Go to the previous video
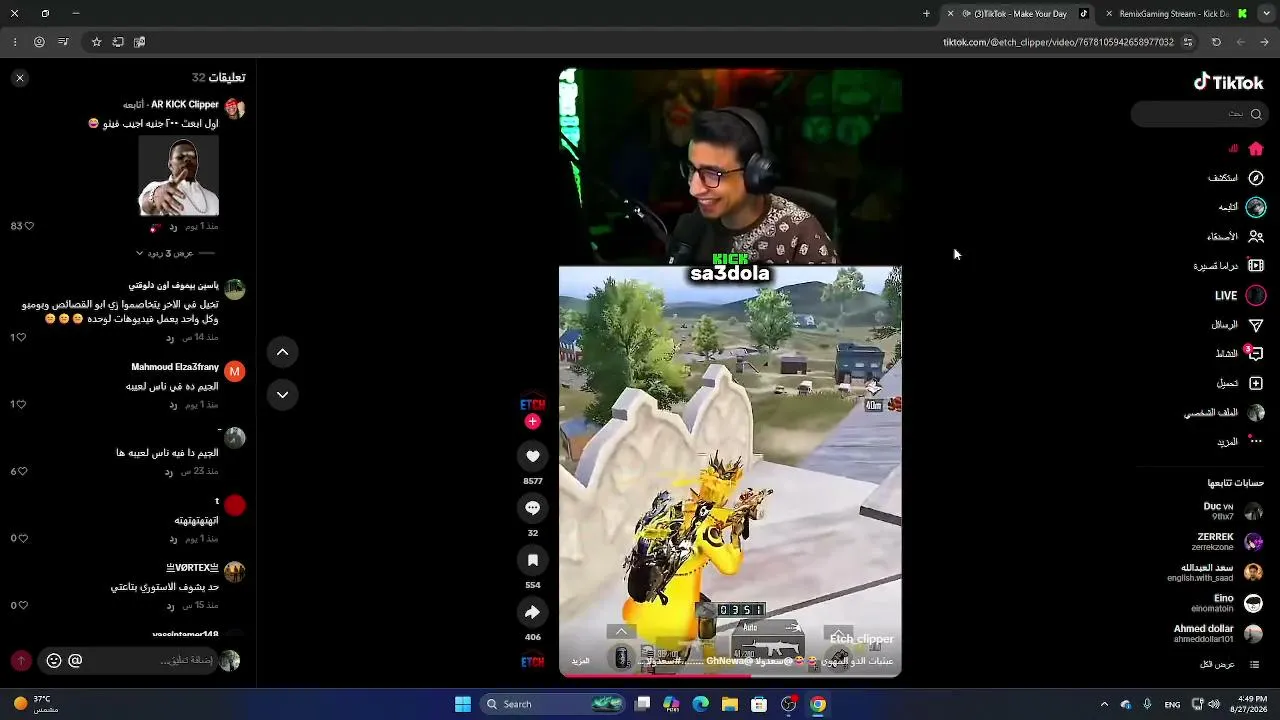This screenshot has height=720, width=1280. pos(282,352)
